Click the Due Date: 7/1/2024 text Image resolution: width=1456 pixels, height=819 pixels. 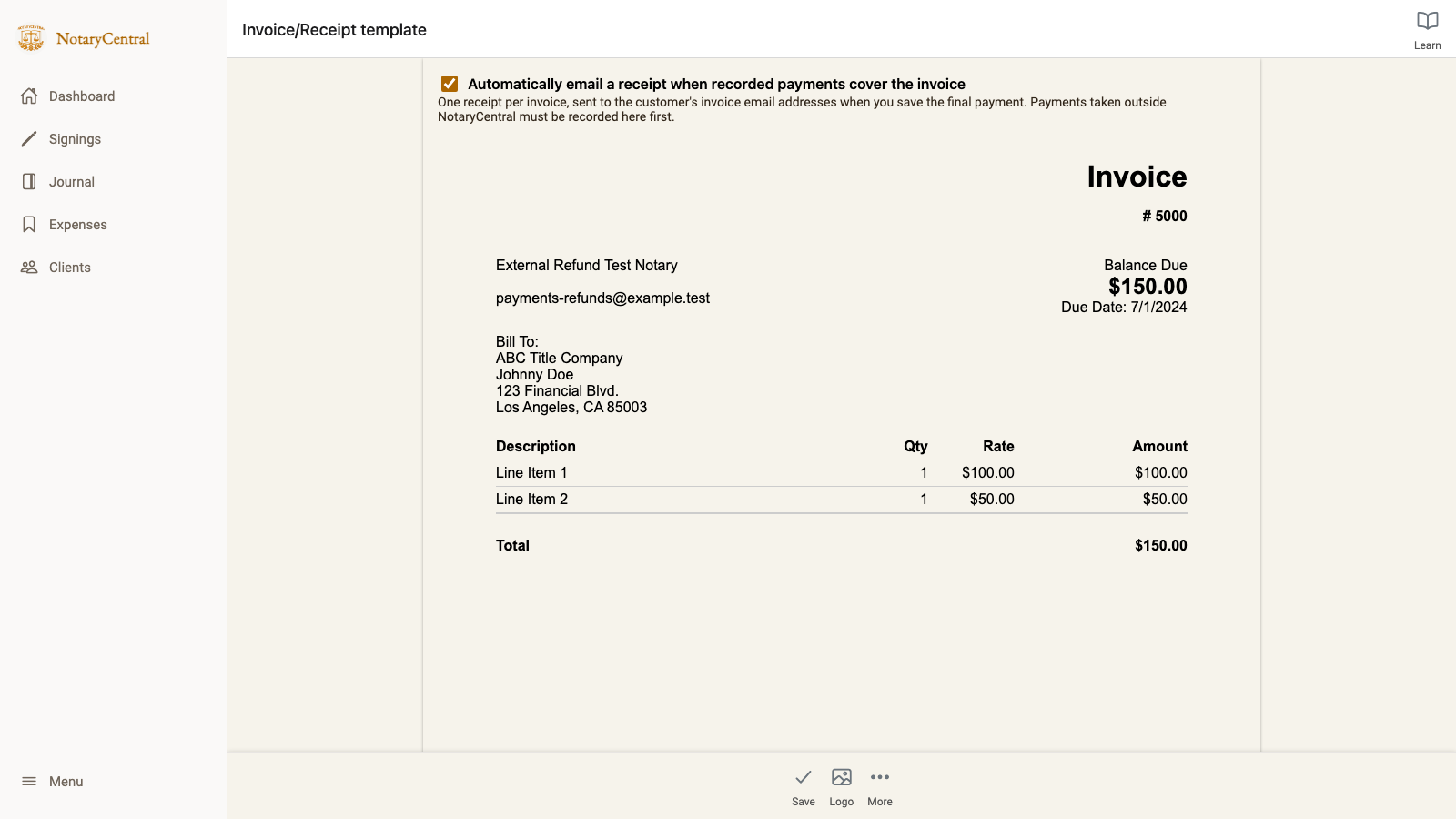click(1124, 307)
